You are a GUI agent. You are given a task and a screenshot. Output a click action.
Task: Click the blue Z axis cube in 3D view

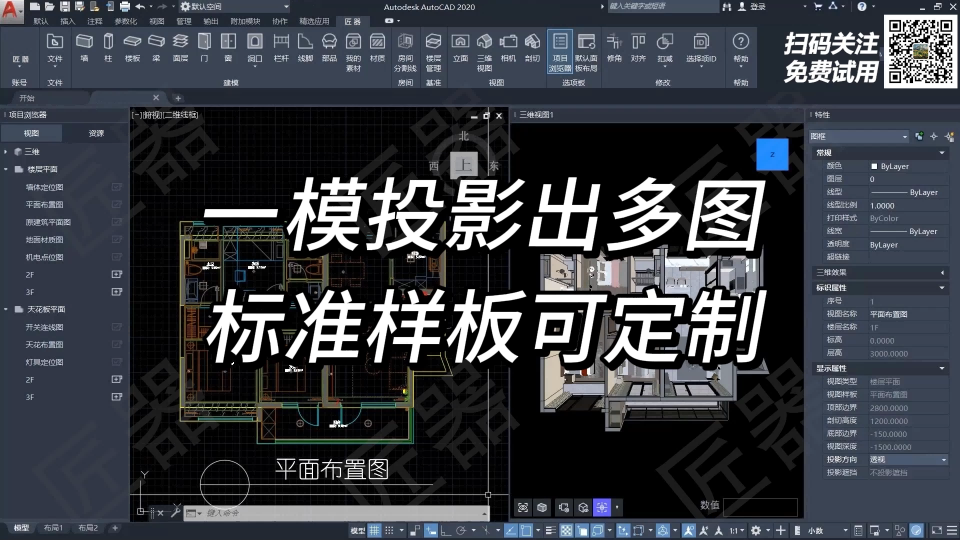(x=772, y=154)
